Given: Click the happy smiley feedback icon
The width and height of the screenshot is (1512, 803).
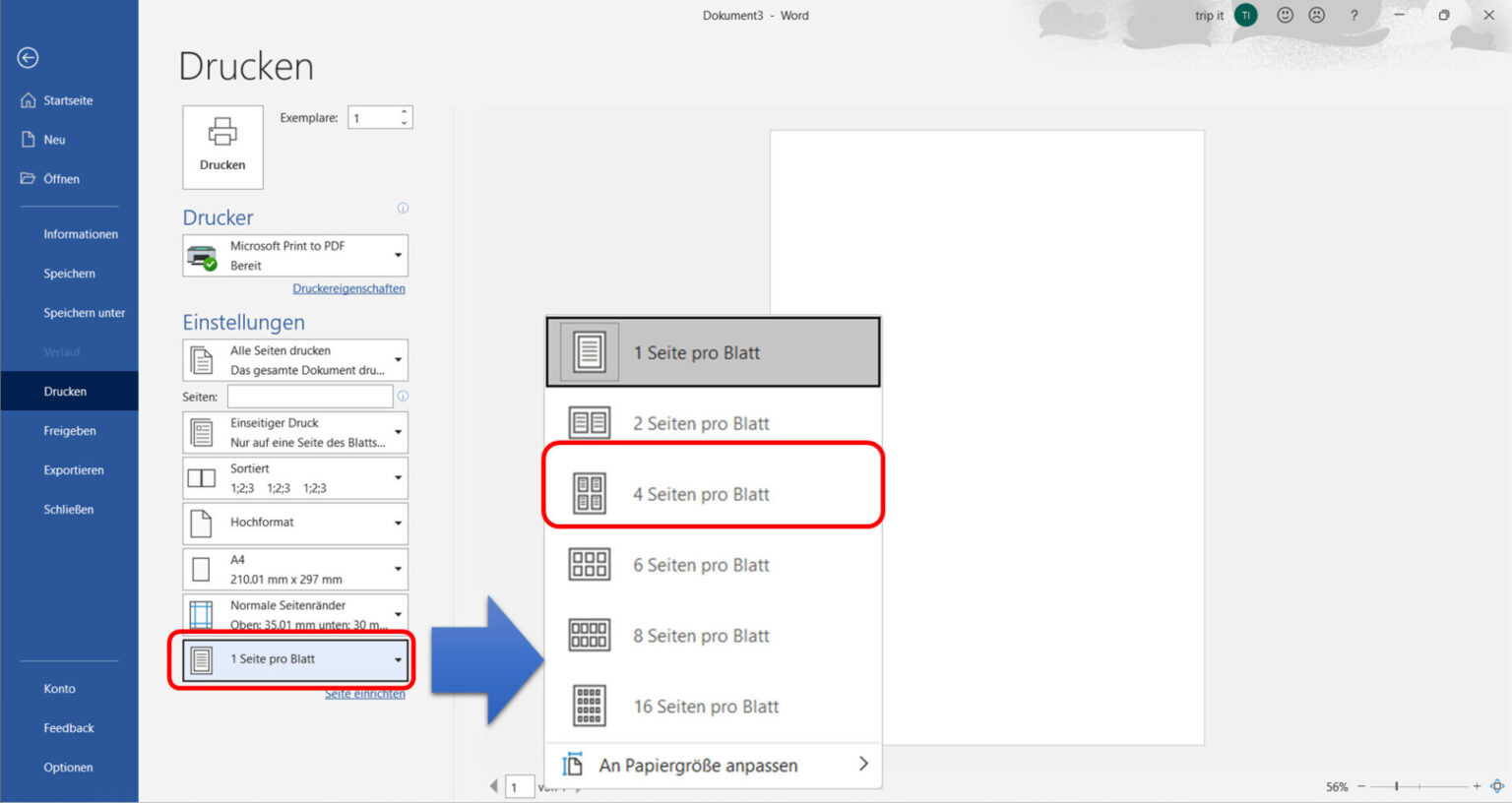Looking at the screenshot, I should point(1285,15).
